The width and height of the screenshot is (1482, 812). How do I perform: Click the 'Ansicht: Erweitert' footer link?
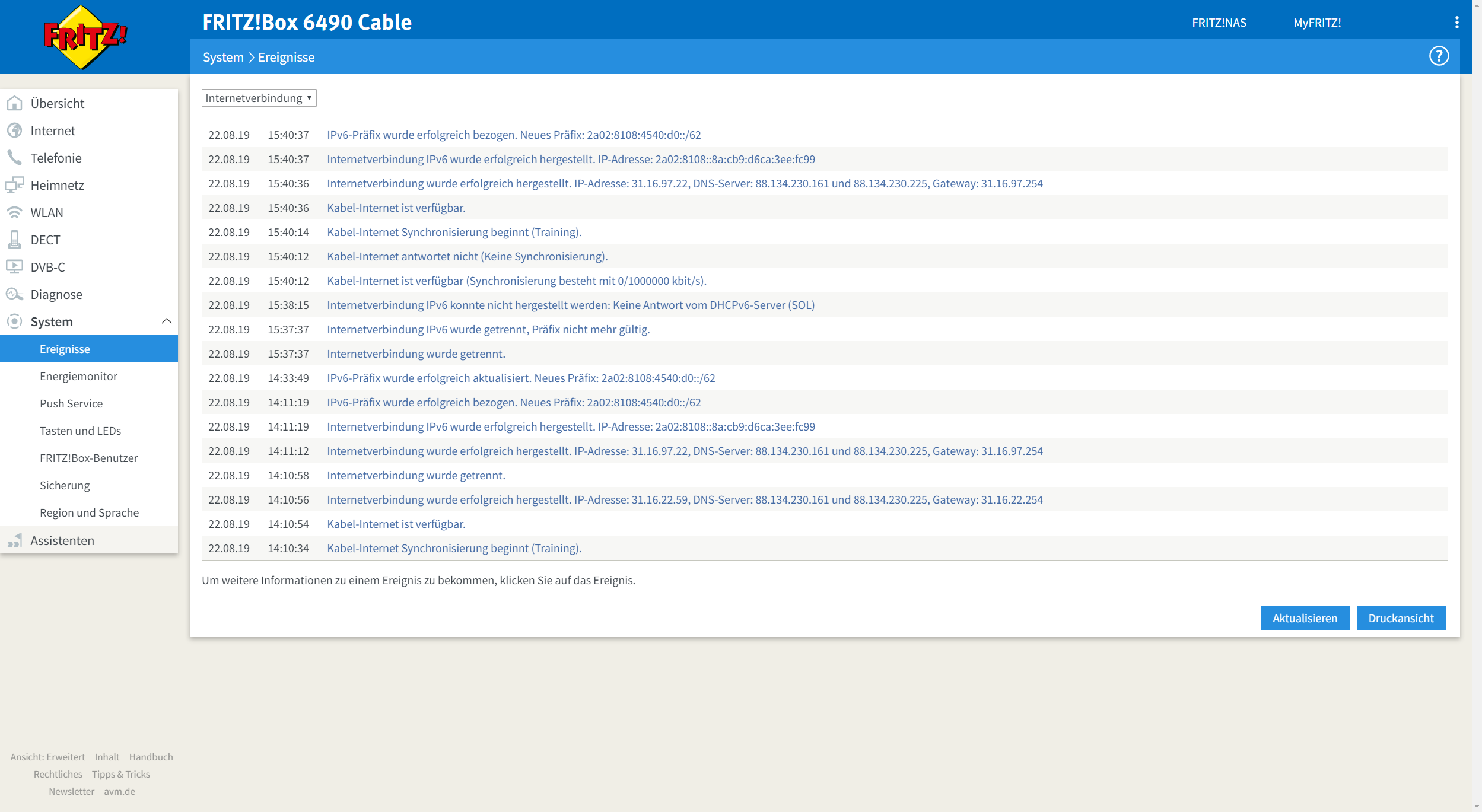pyautogui.click(x=47, y=757)
